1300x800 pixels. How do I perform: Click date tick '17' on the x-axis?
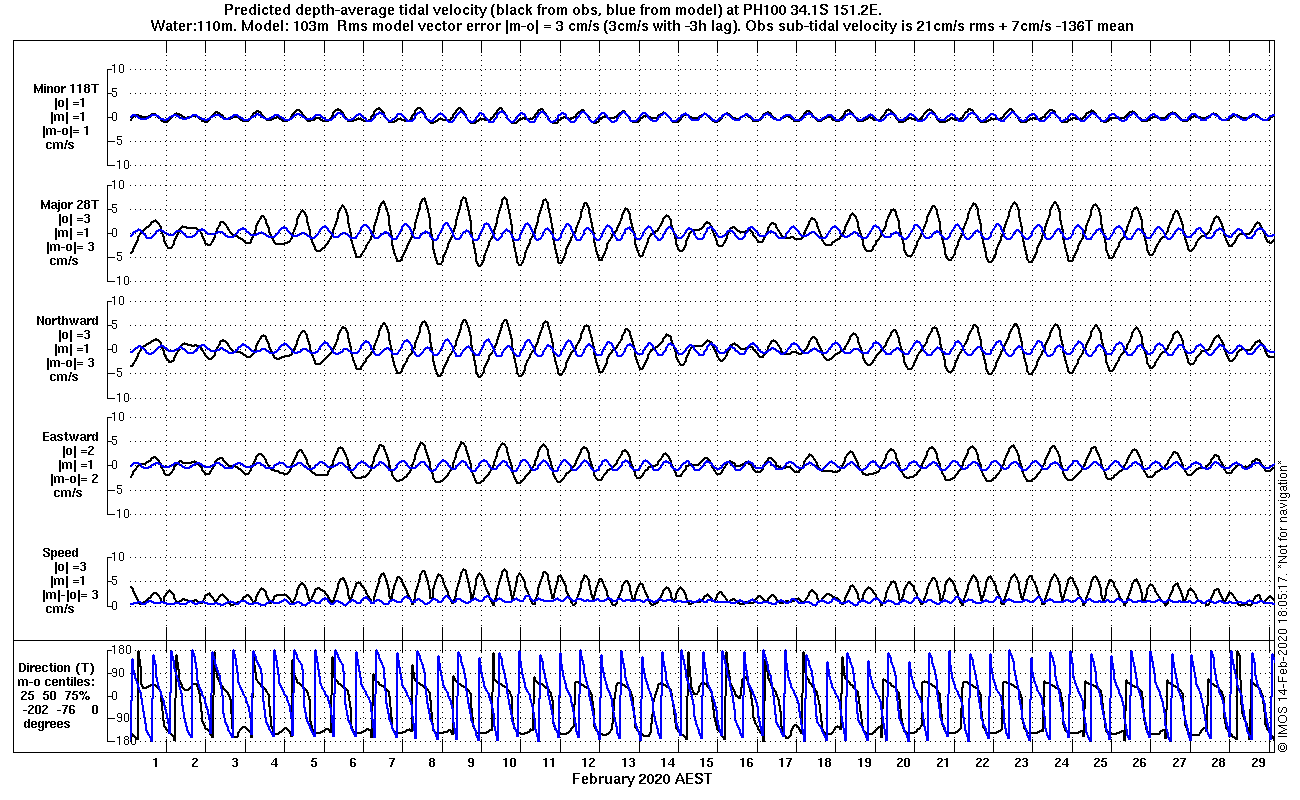[785, 763]
